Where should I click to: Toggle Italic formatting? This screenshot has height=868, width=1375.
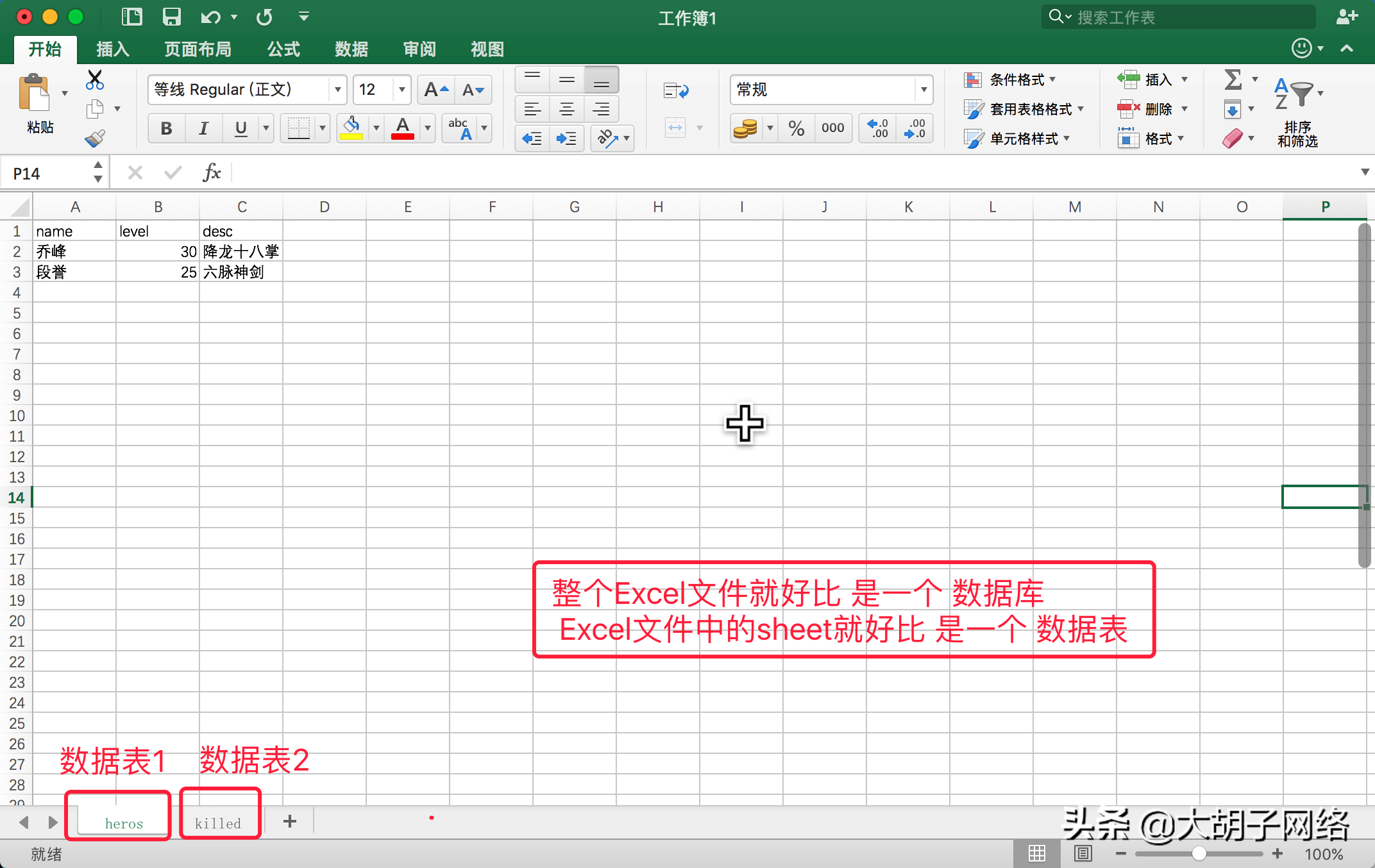pos(204,128)
